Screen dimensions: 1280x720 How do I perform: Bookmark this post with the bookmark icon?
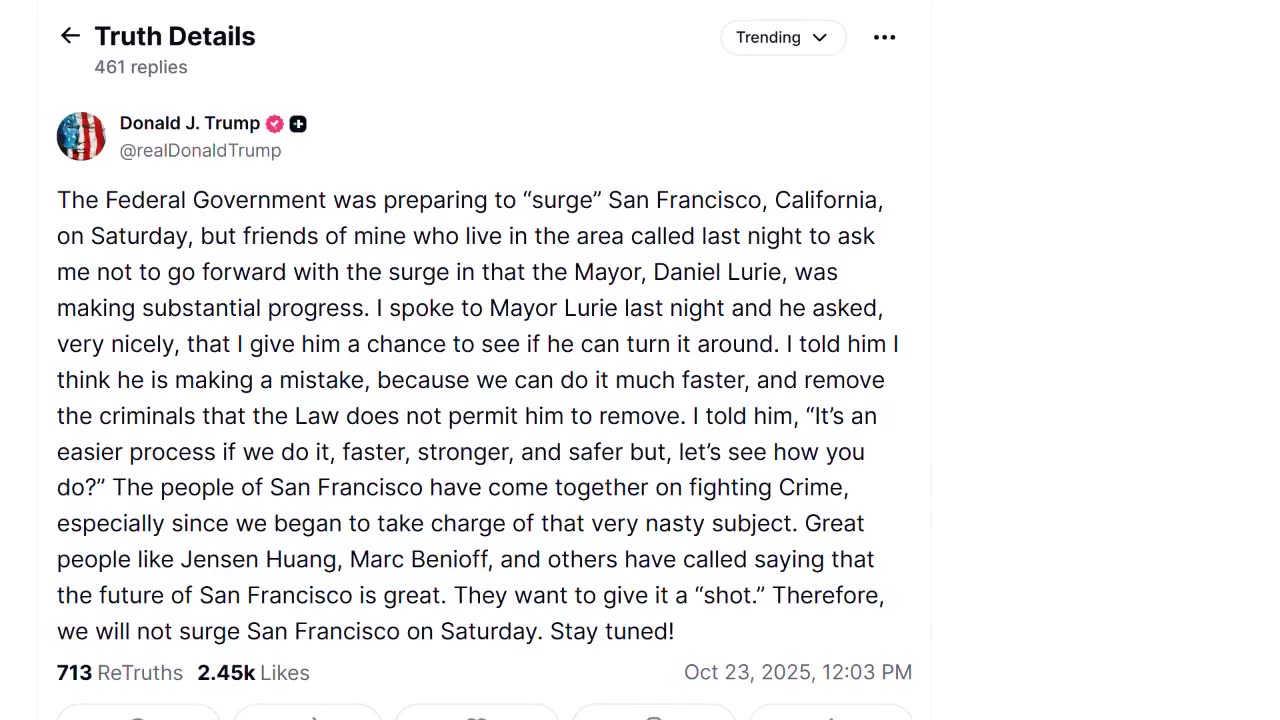[653, 716]
